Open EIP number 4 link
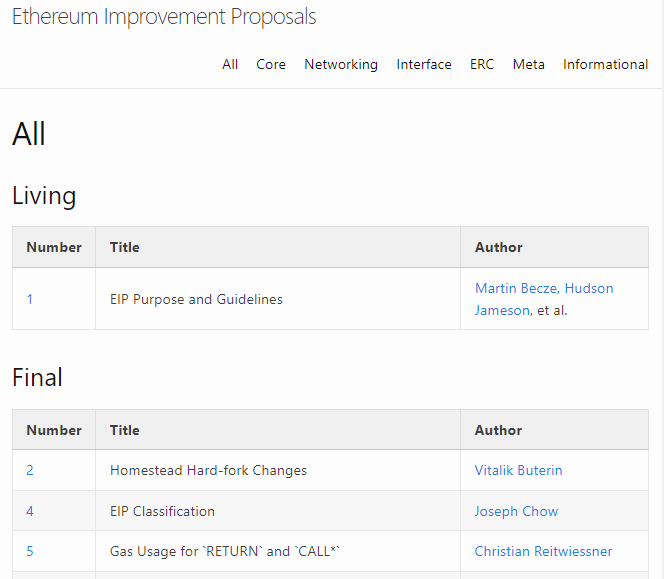664x579 pixels. pyautogui.click(x=30, y=511)
